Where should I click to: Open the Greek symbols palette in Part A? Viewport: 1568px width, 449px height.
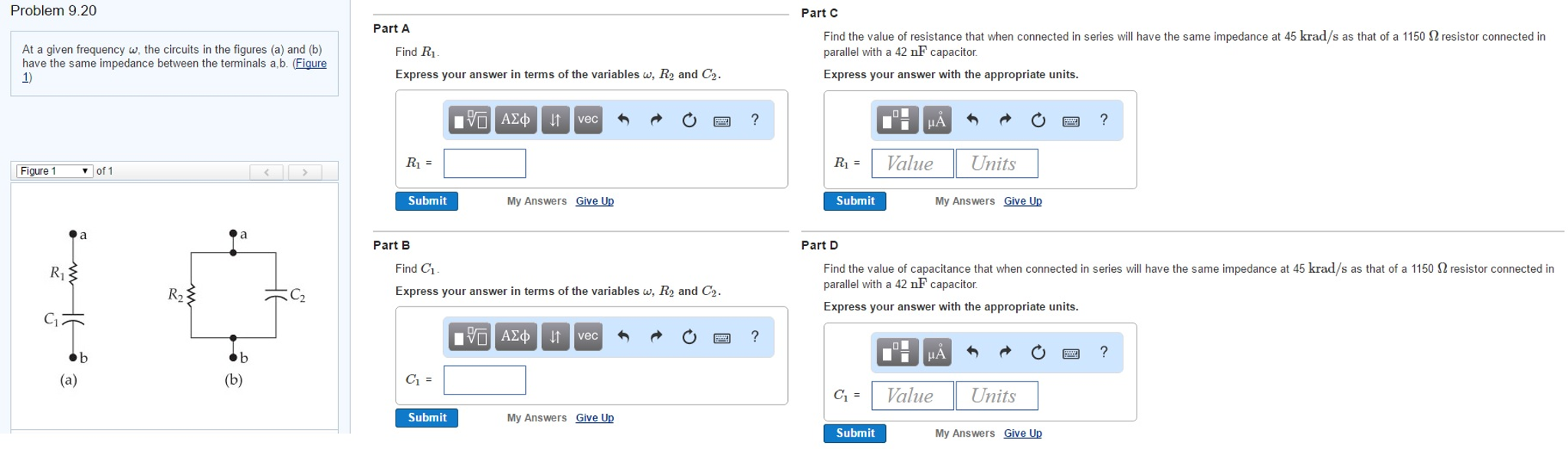(x=513, y=120)
